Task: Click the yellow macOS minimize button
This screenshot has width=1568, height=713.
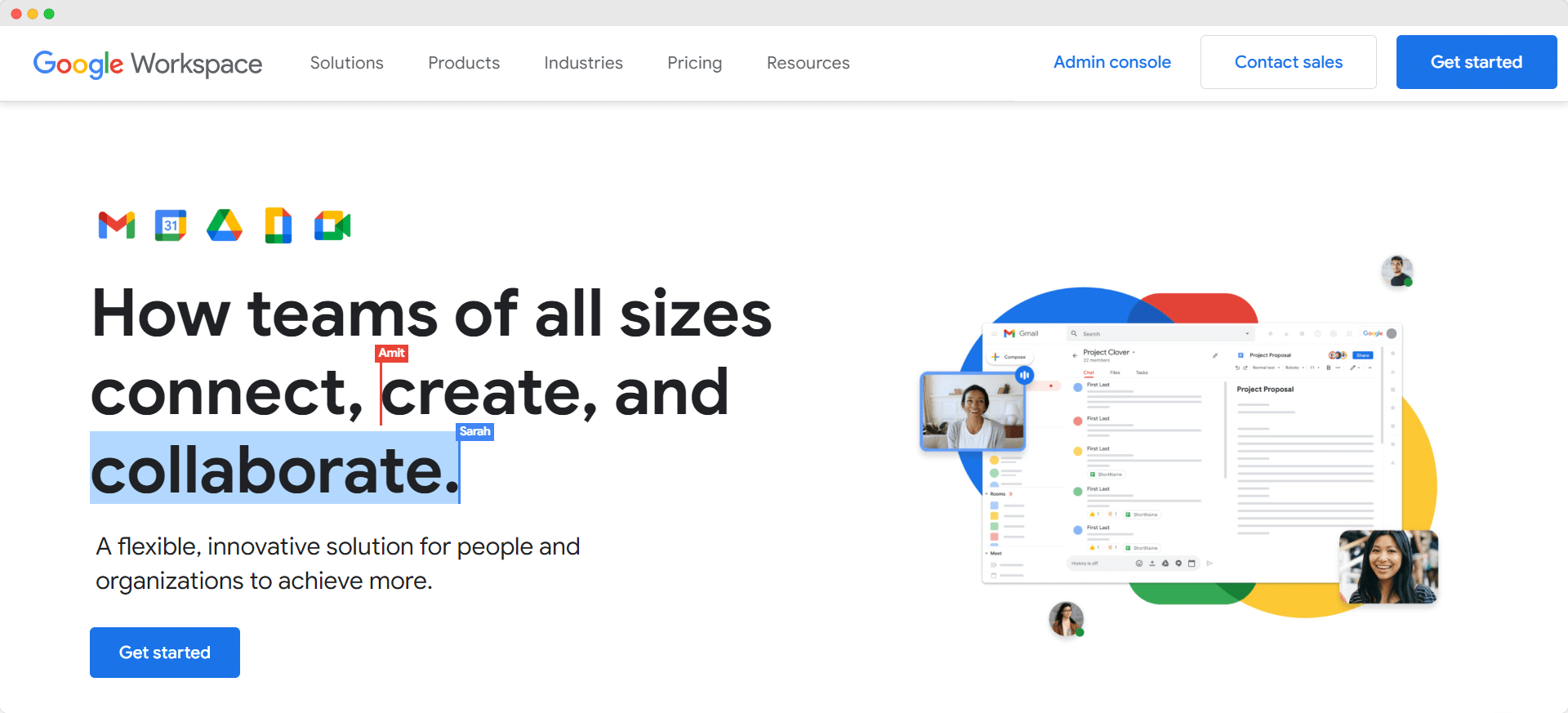Action: (33, 14)
